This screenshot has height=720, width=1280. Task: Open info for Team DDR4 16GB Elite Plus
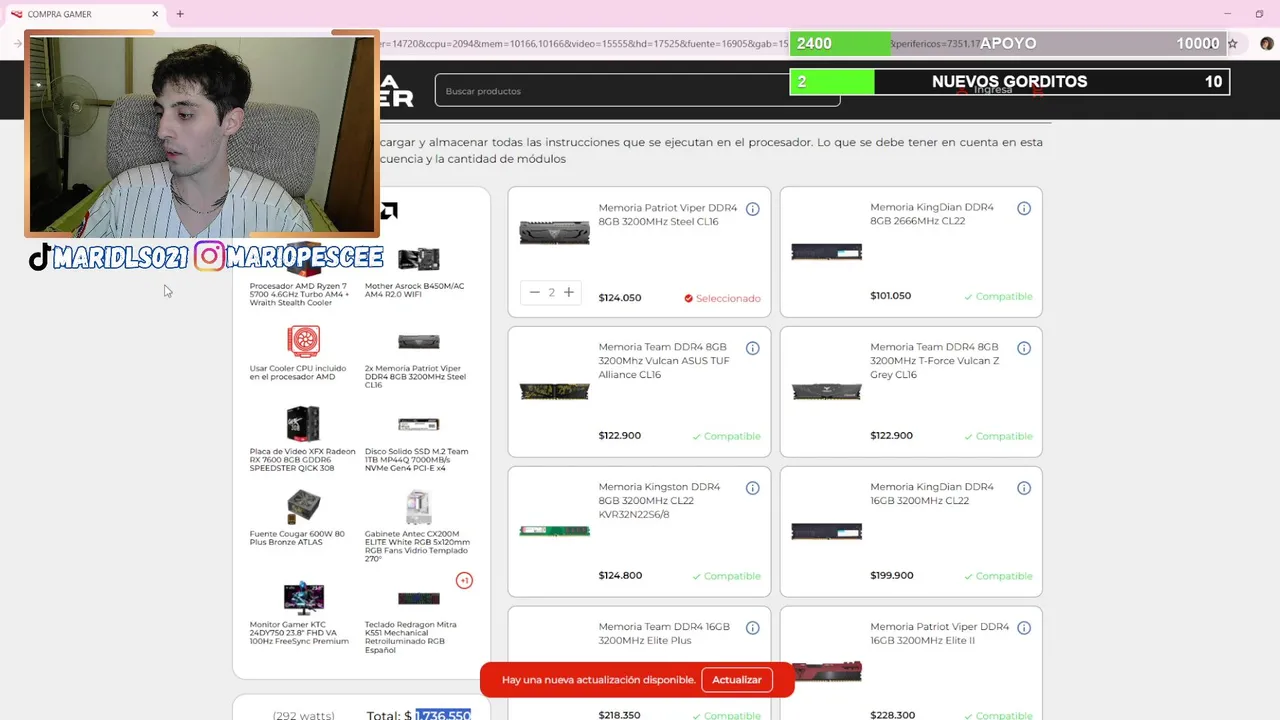[x=753, y=628]
